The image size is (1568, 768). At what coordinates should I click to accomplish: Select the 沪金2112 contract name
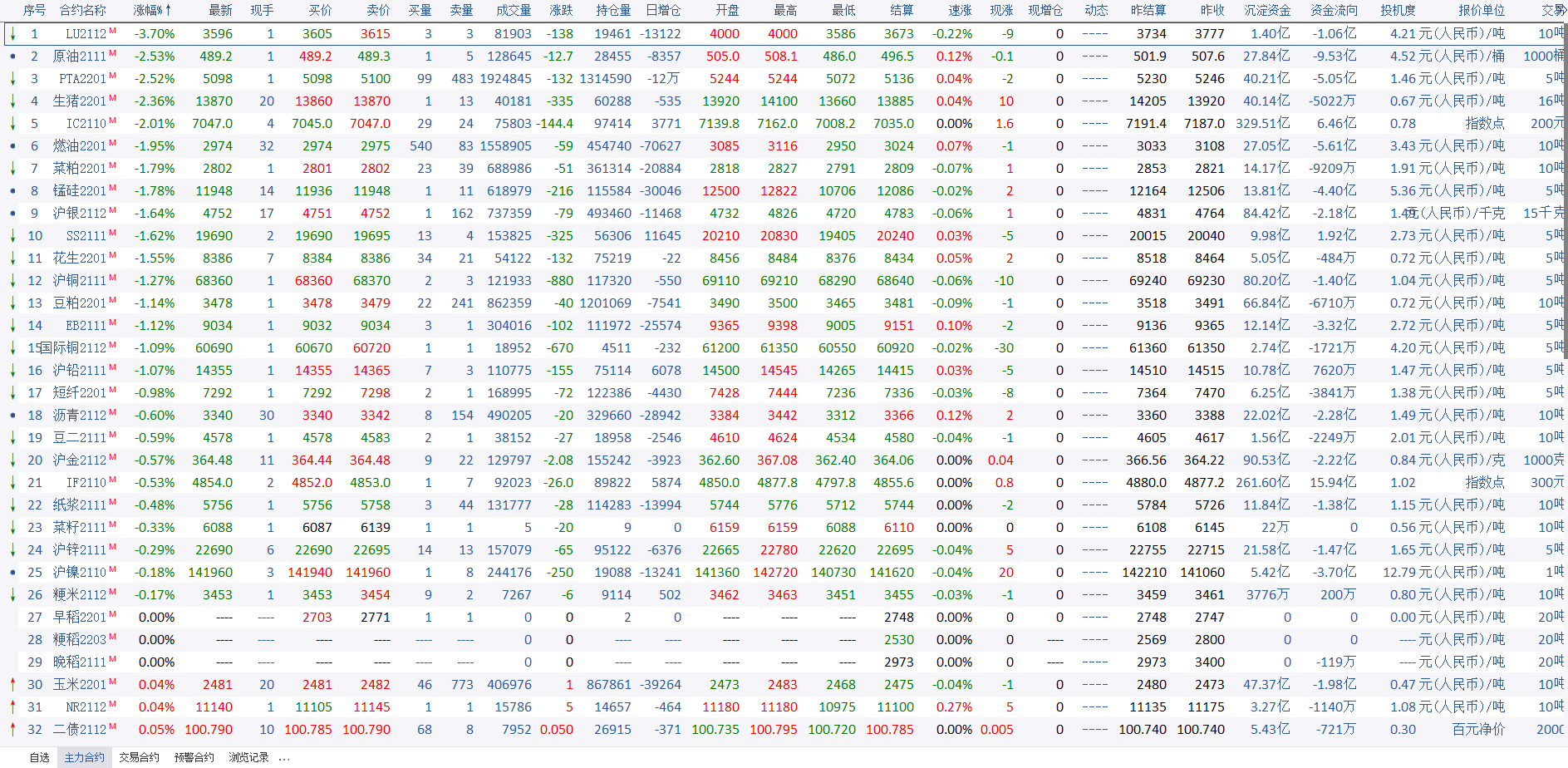[x=80, y=460]
